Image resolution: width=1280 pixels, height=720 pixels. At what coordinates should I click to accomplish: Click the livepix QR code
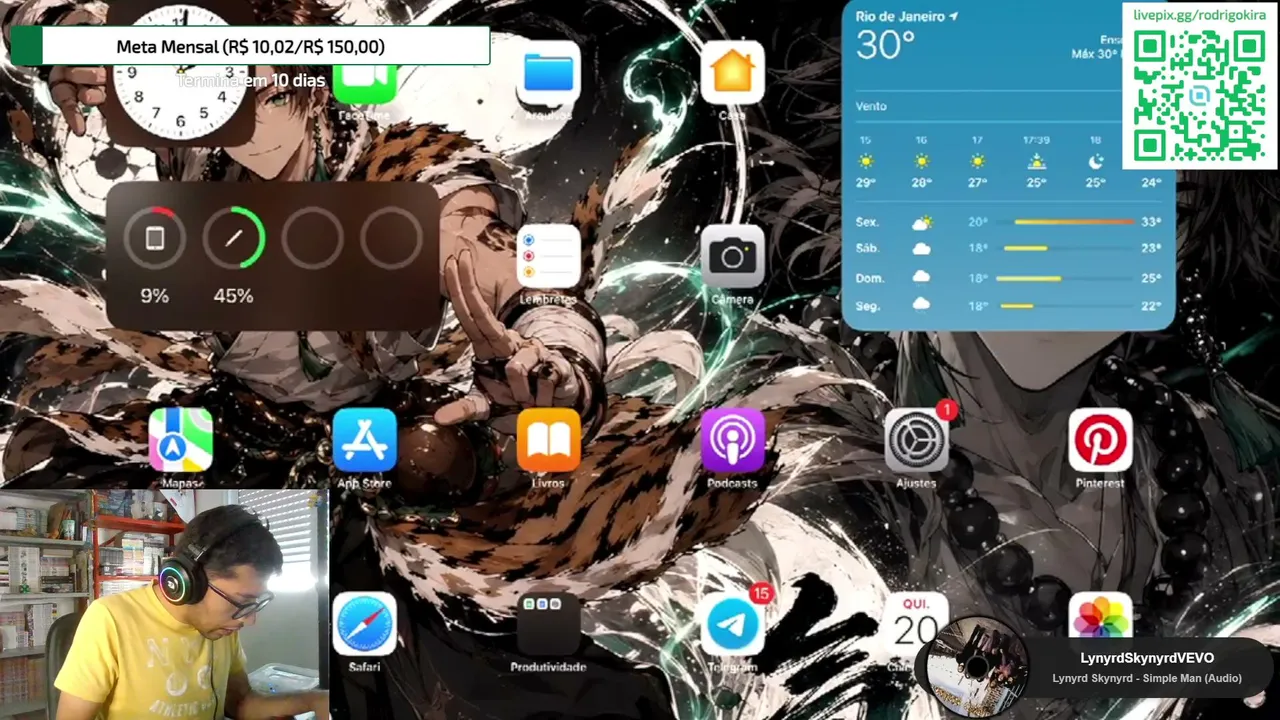(x=1199, y=96)
